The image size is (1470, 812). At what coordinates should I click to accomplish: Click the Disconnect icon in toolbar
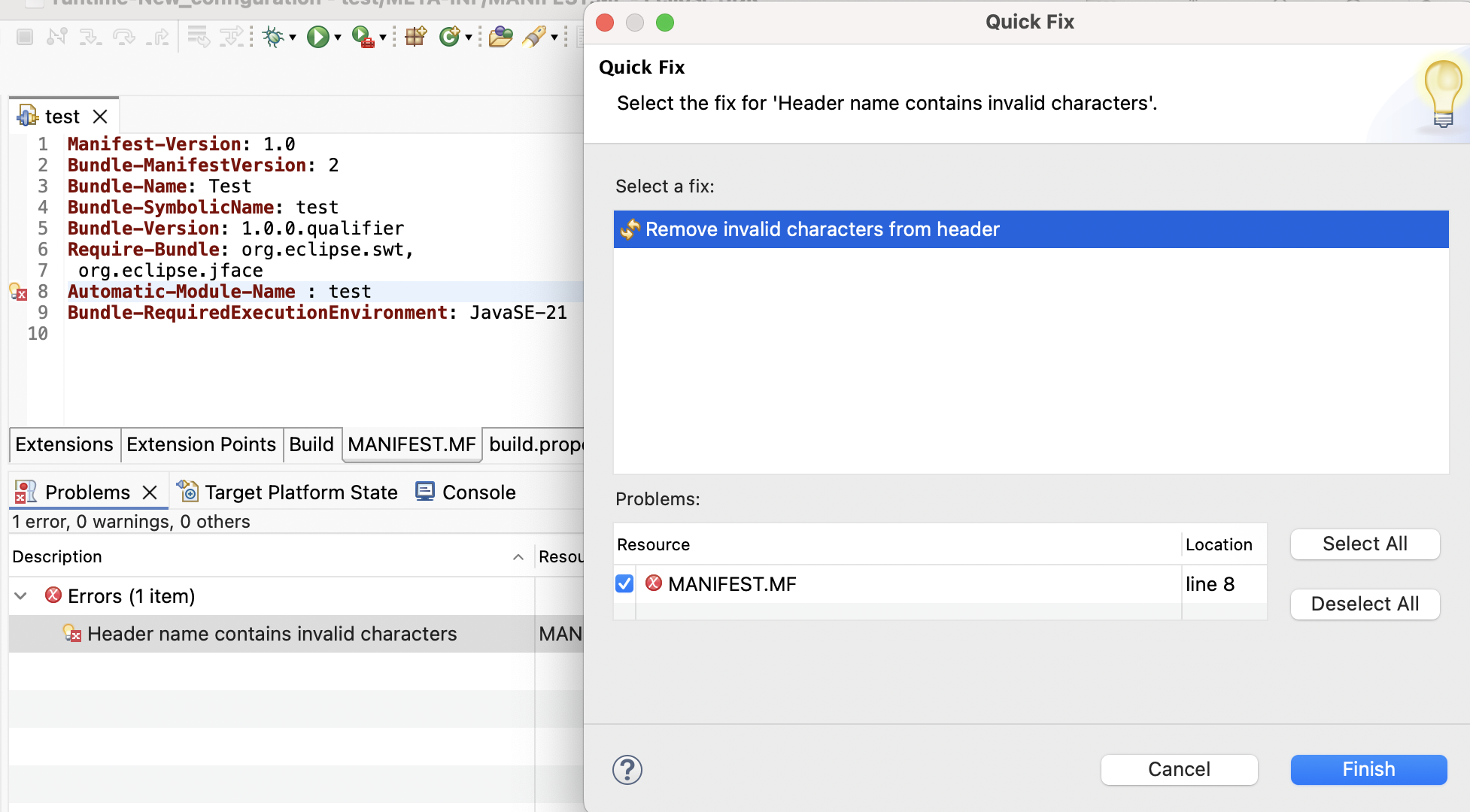(x=57, y=36)
